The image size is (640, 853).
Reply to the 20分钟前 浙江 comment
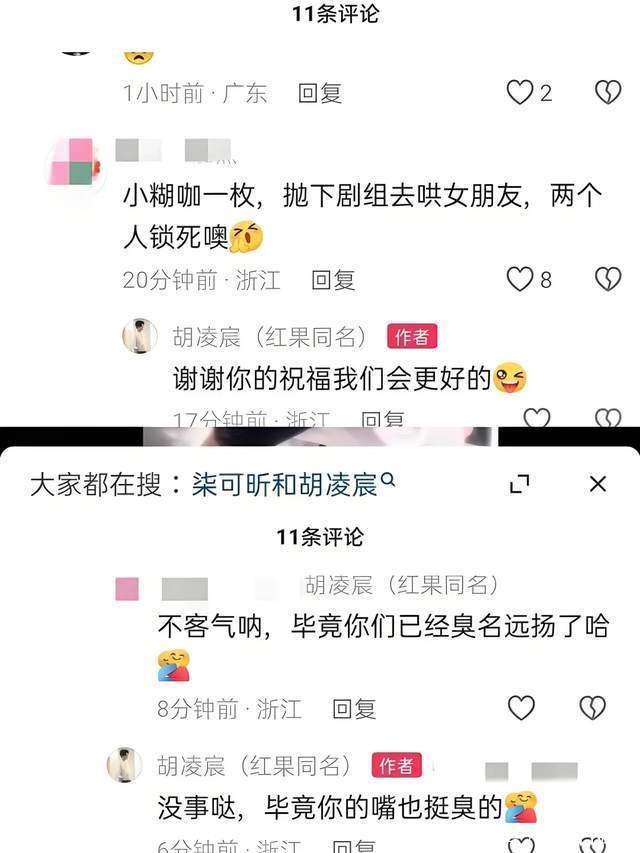[333, 280]
